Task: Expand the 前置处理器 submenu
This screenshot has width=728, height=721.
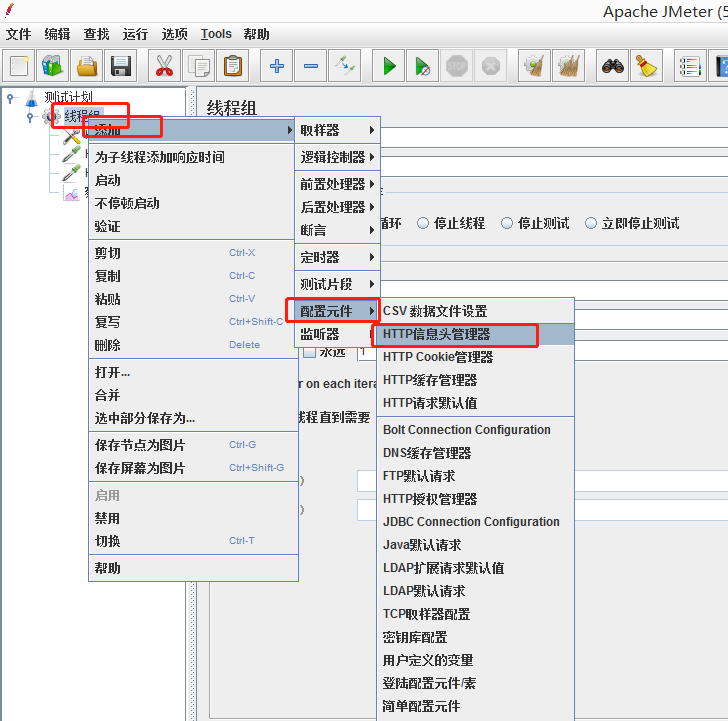Action: tap(338, 184)
